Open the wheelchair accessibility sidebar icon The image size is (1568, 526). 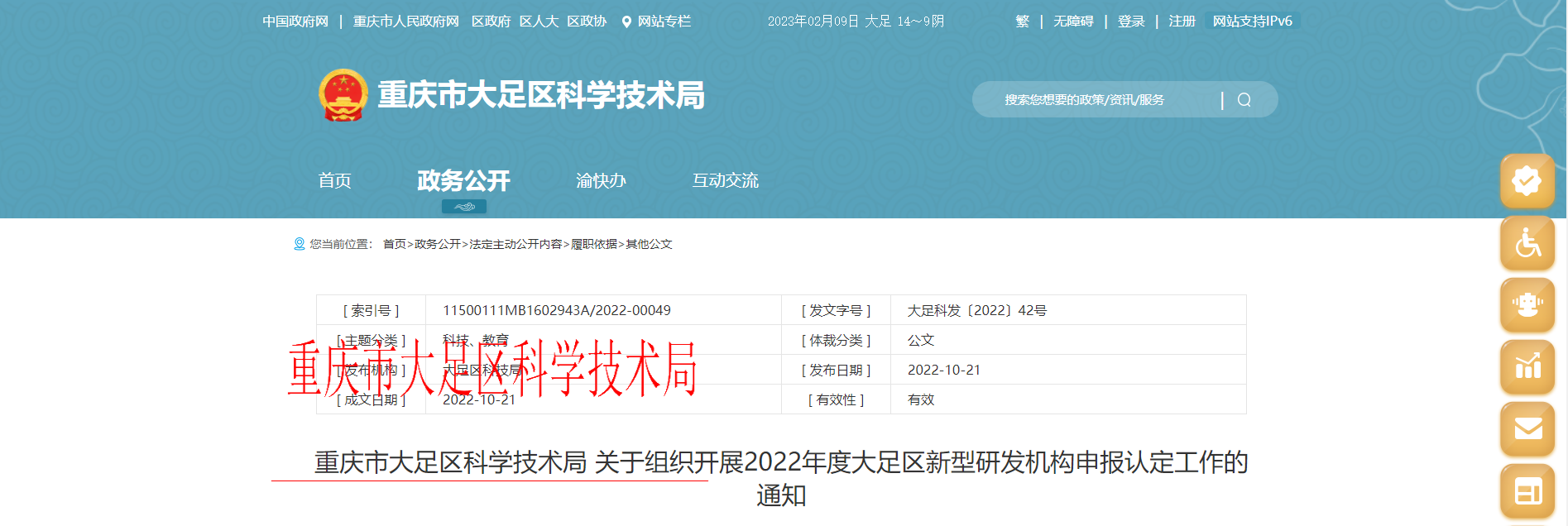pyautogui.click(x=1527, y=243)
